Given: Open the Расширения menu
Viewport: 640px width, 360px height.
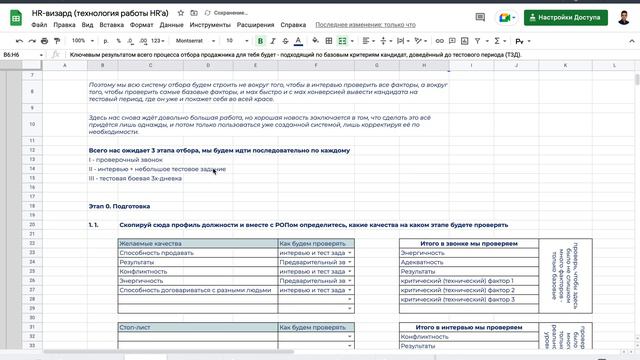Looking at the screenshot, I should (256, 25).
